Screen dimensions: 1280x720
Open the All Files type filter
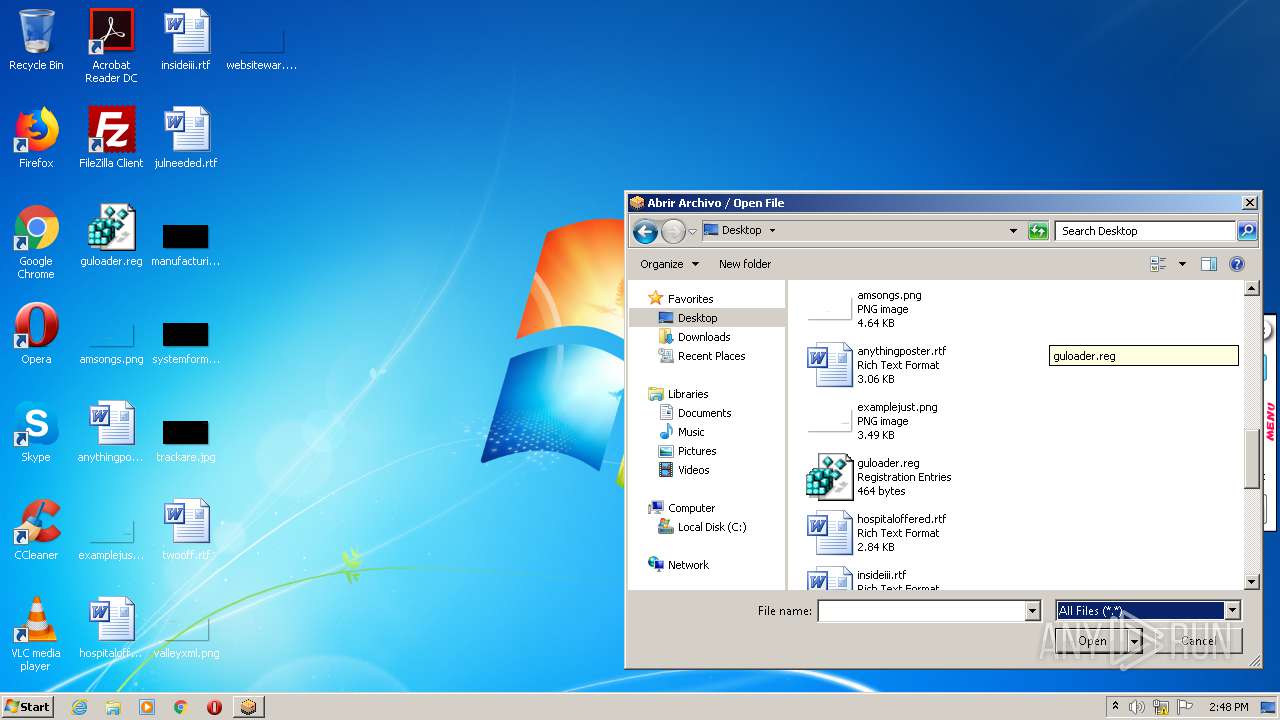point(1148,610)
